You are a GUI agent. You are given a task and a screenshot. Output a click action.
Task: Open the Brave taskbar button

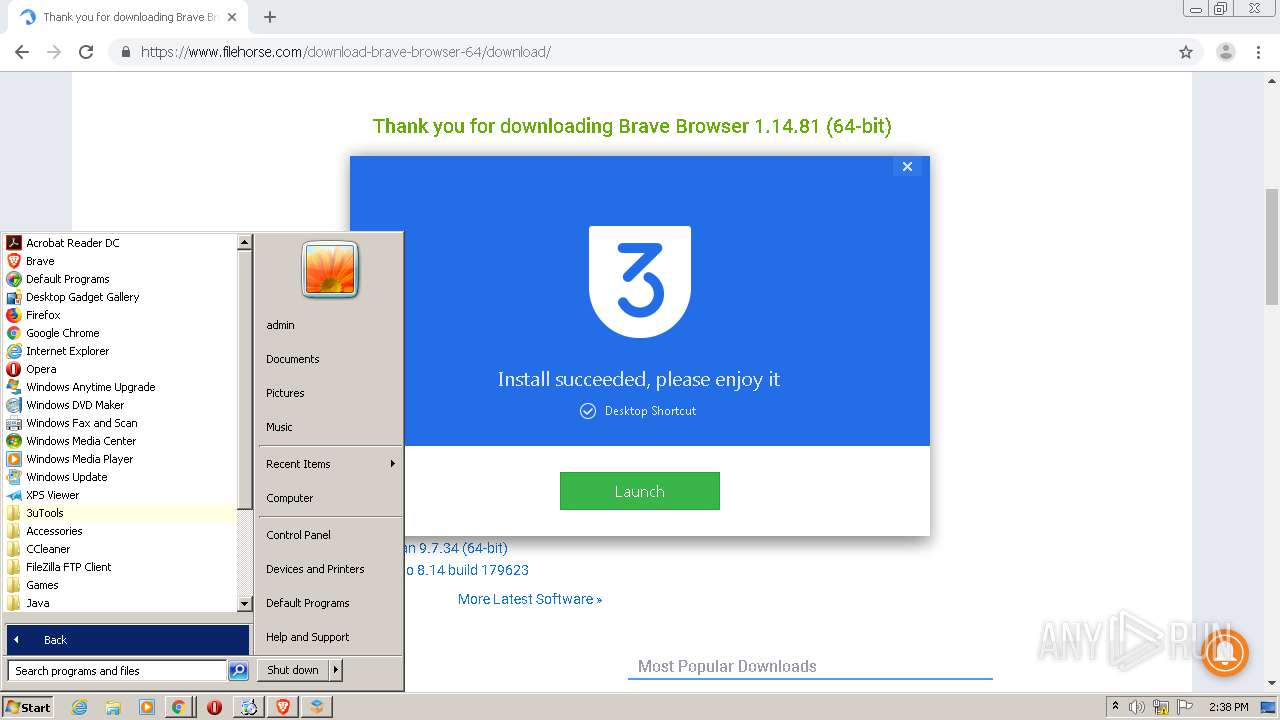click(x=283, y=707)
